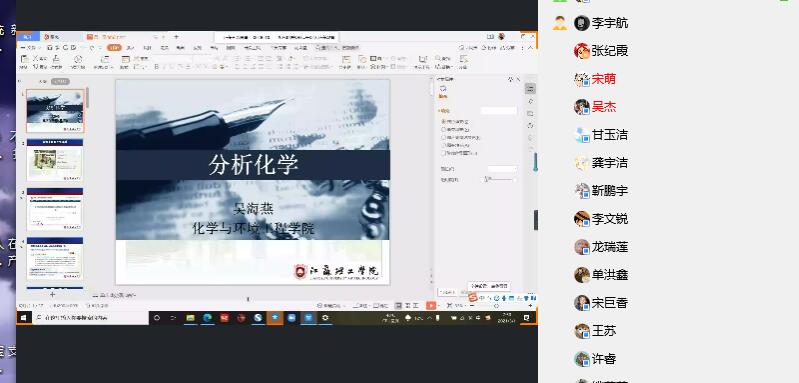Click the Bold formatting icon
The image size is (799, 383).
pos(156,67)
